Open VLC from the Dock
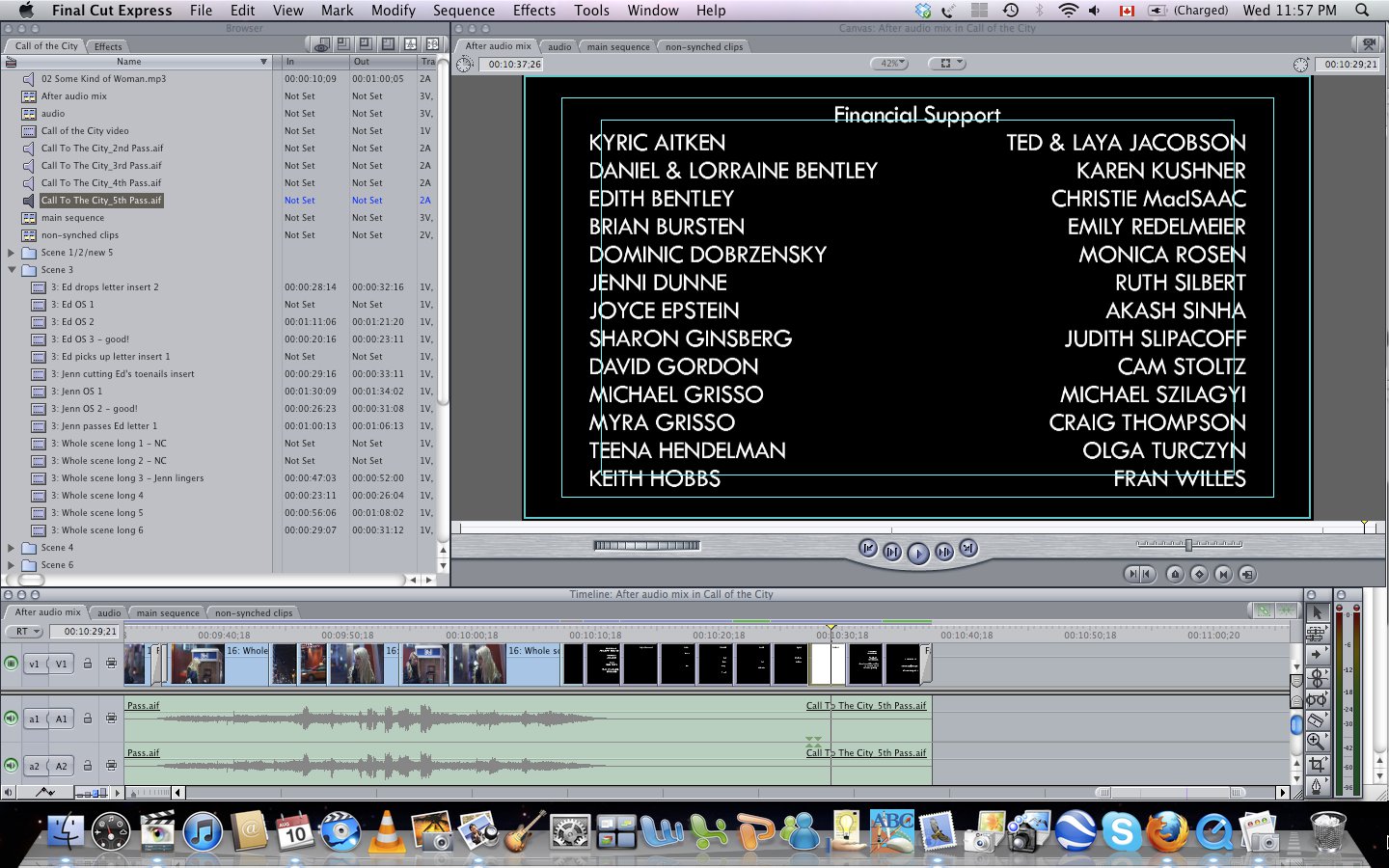 [387, 831]
